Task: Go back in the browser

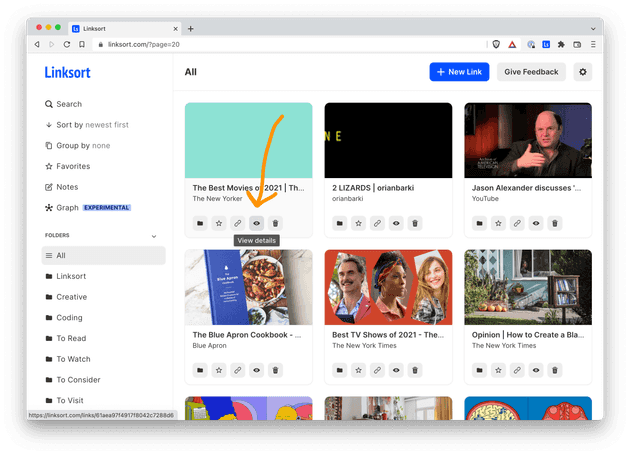Action: (x=37, y=45)
